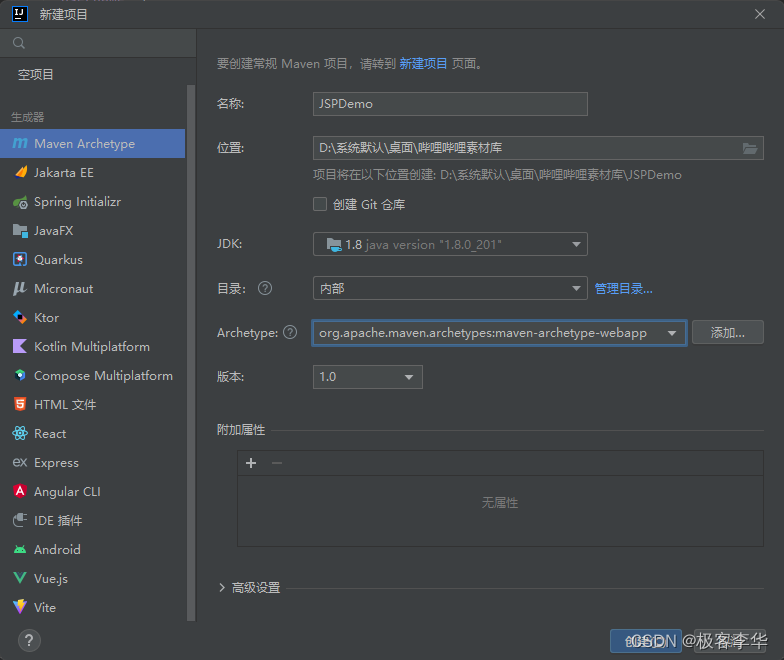This screenshot has width=784, height=660.
Task: Show help for Archetype field
Action: (290, 332)
